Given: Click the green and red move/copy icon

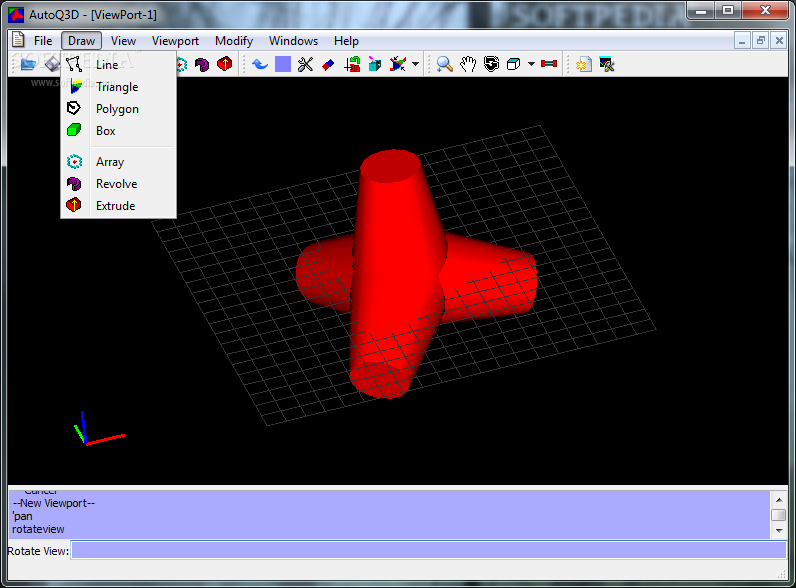Looking at the screenshot, I should coord(352,64).
